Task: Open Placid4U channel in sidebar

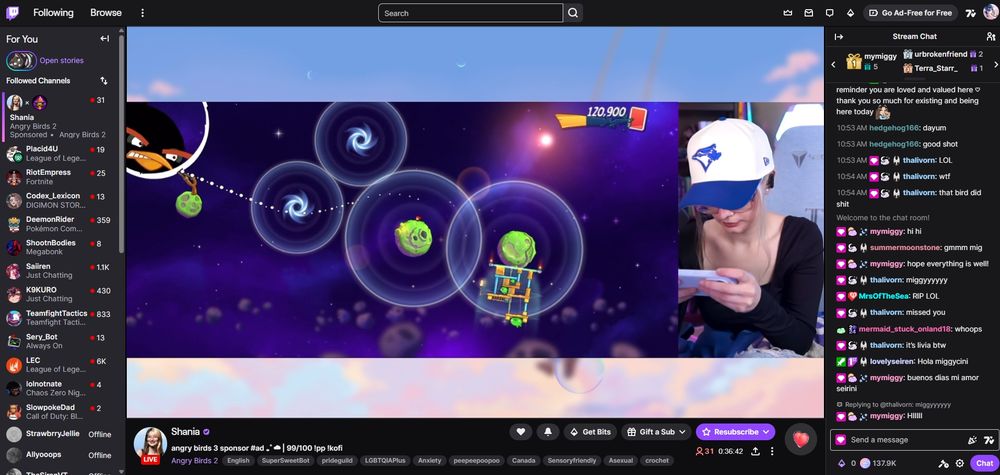Action: click(60, 154)
